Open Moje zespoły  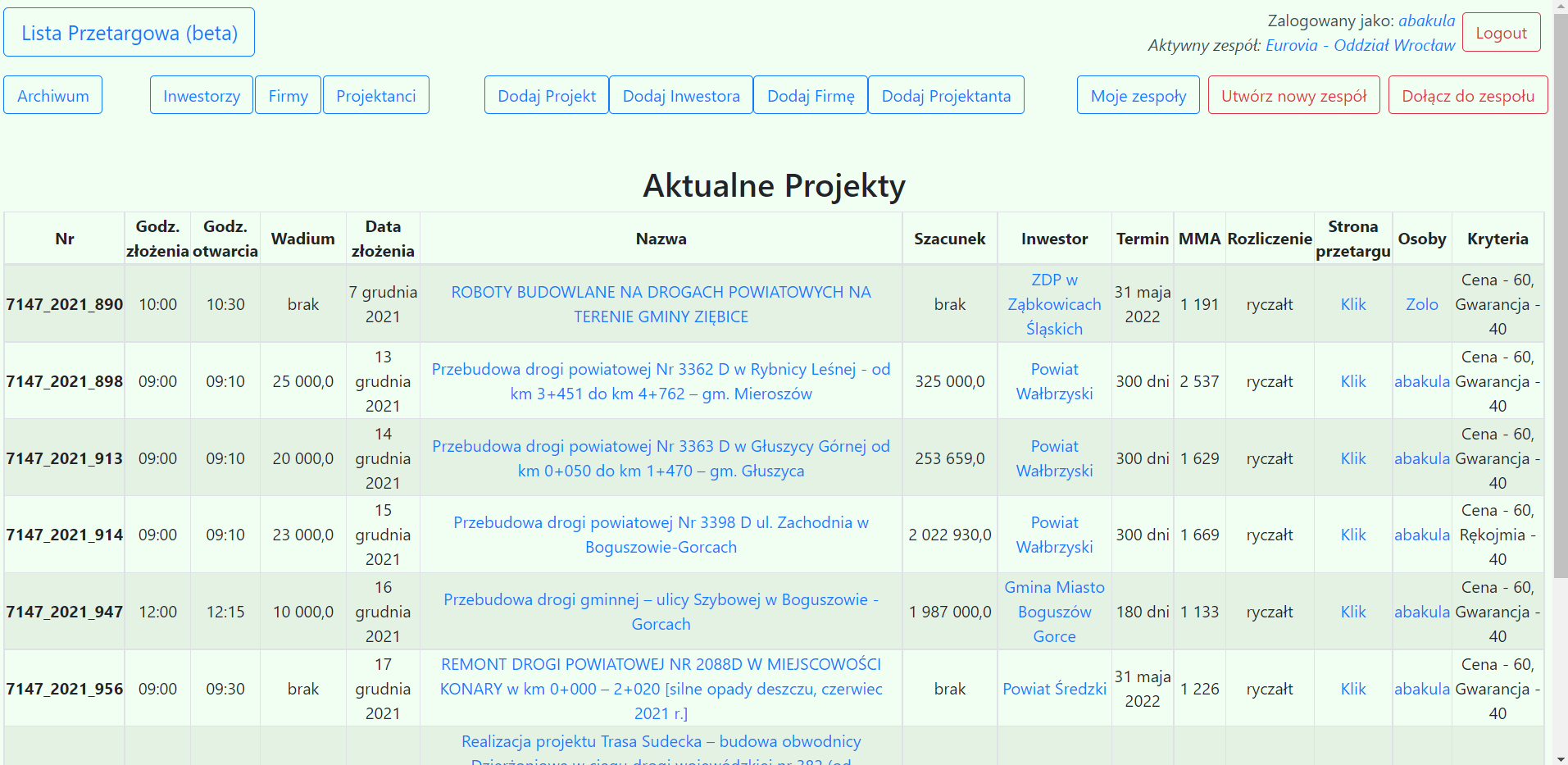(x=1139, y=95)
